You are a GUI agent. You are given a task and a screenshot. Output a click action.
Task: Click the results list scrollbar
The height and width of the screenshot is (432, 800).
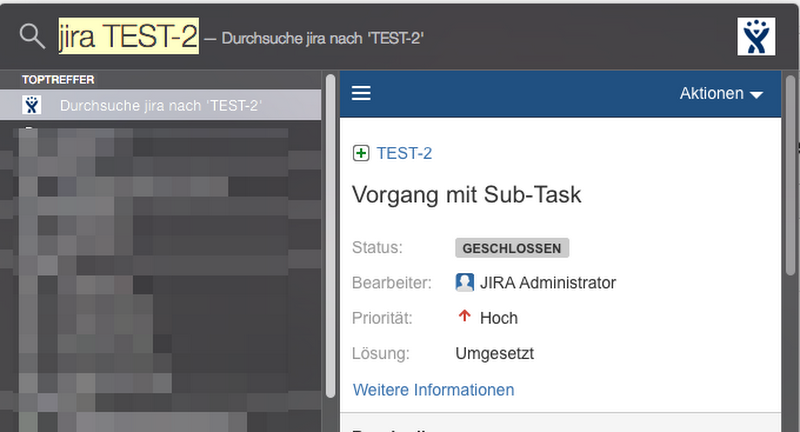331,236
